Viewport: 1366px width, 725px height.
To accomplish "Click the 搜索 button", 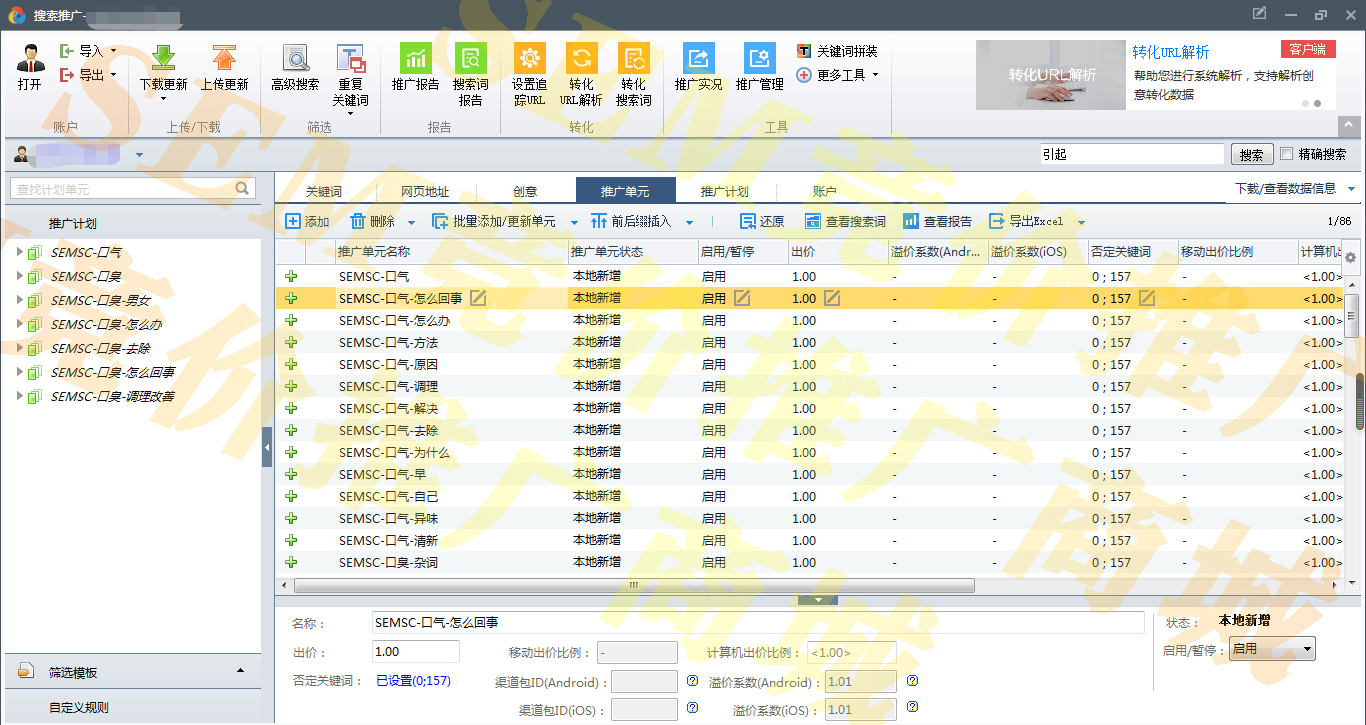I will coord(1251,155).
